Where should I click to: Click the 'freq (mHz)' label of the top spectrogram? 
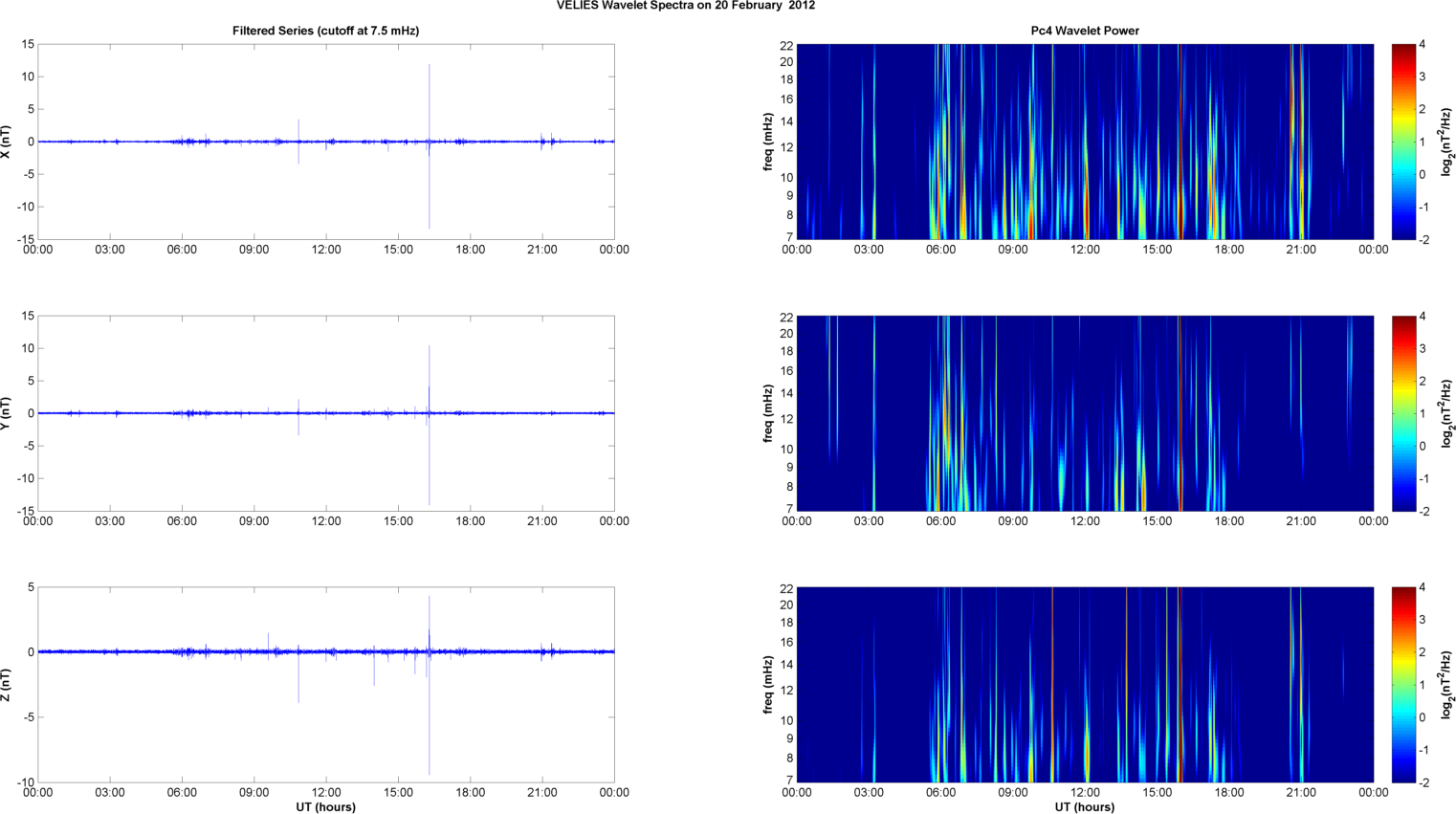point(767,142)
